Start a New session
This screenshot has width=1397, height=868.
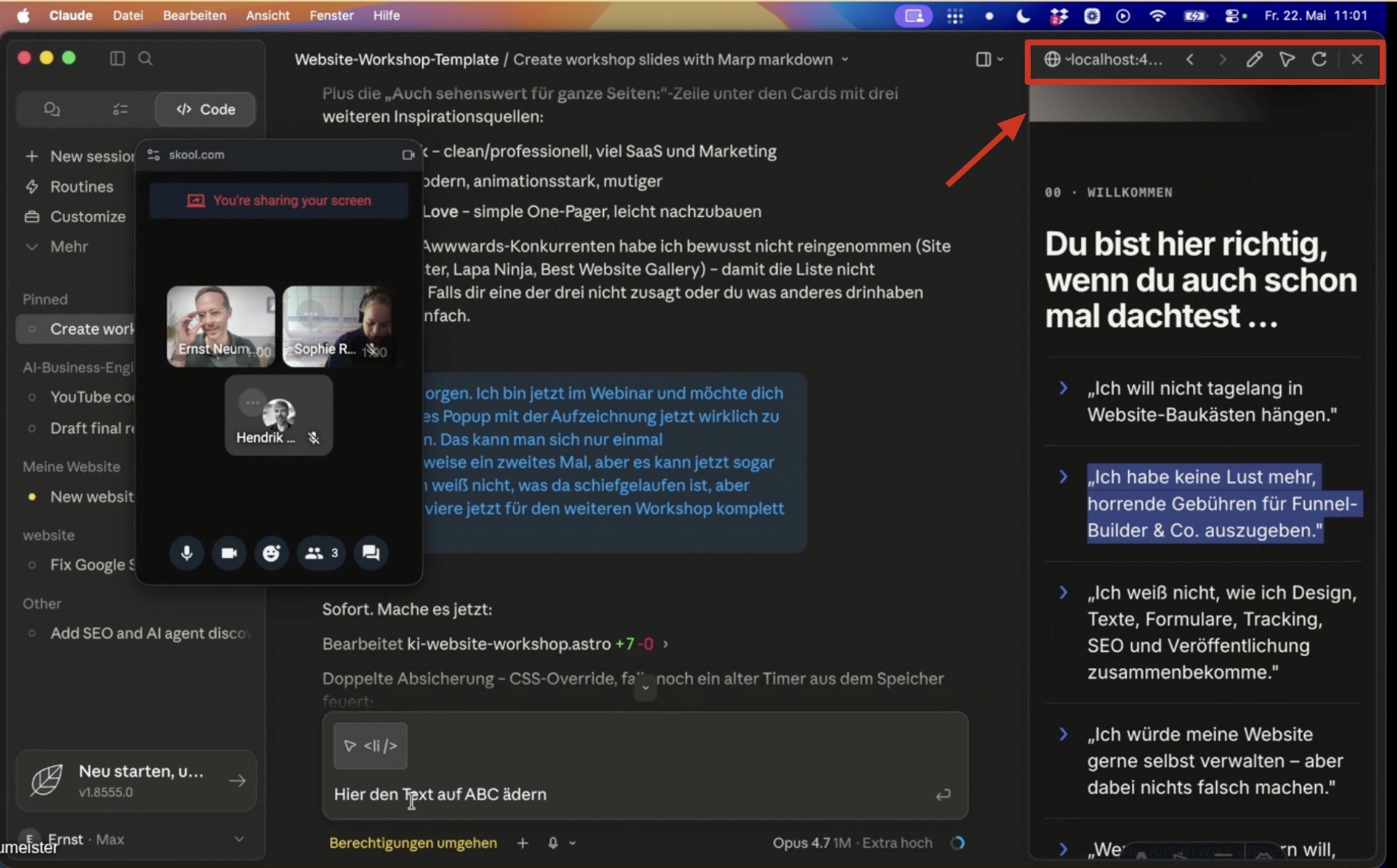[x=79, y=156]
